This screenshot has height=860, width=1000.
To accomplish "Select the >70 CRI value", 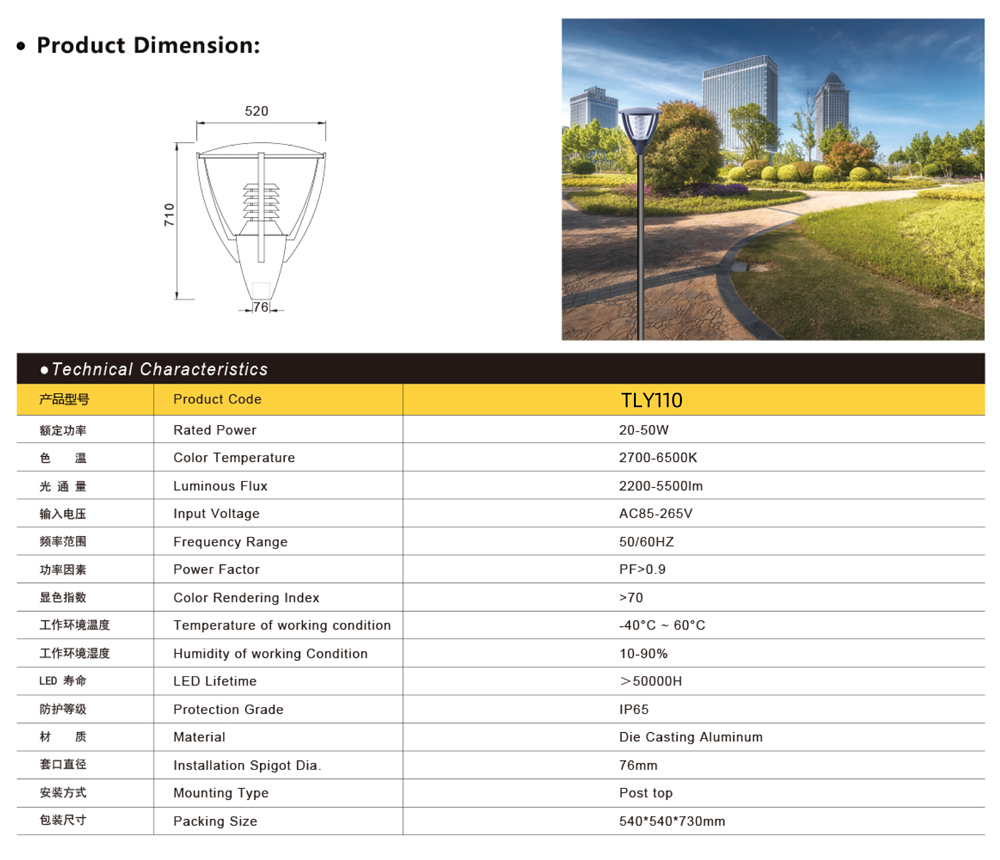I will point(631,598).
